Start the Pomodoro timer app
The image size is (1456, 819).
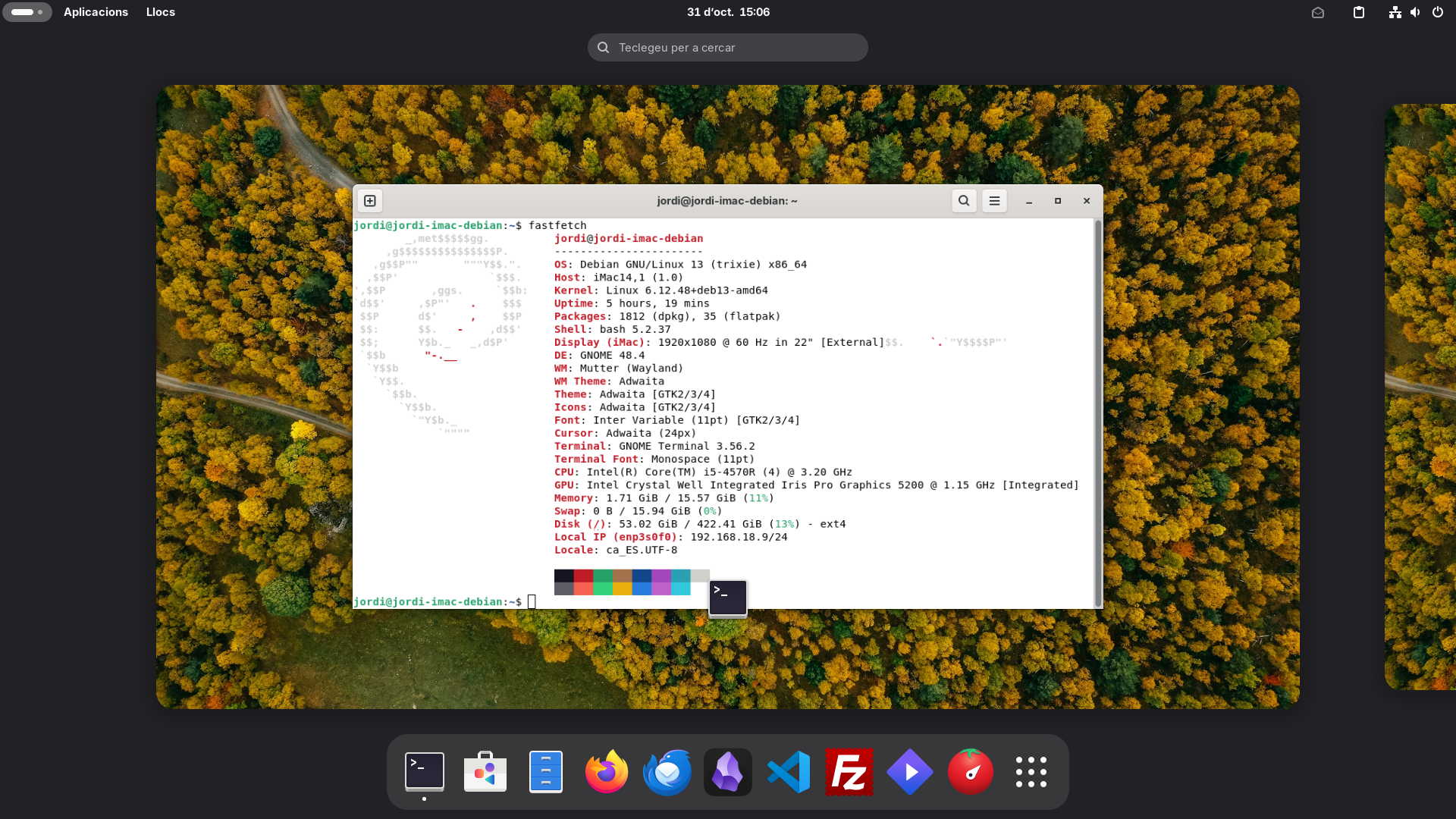(x=970, y=771)
